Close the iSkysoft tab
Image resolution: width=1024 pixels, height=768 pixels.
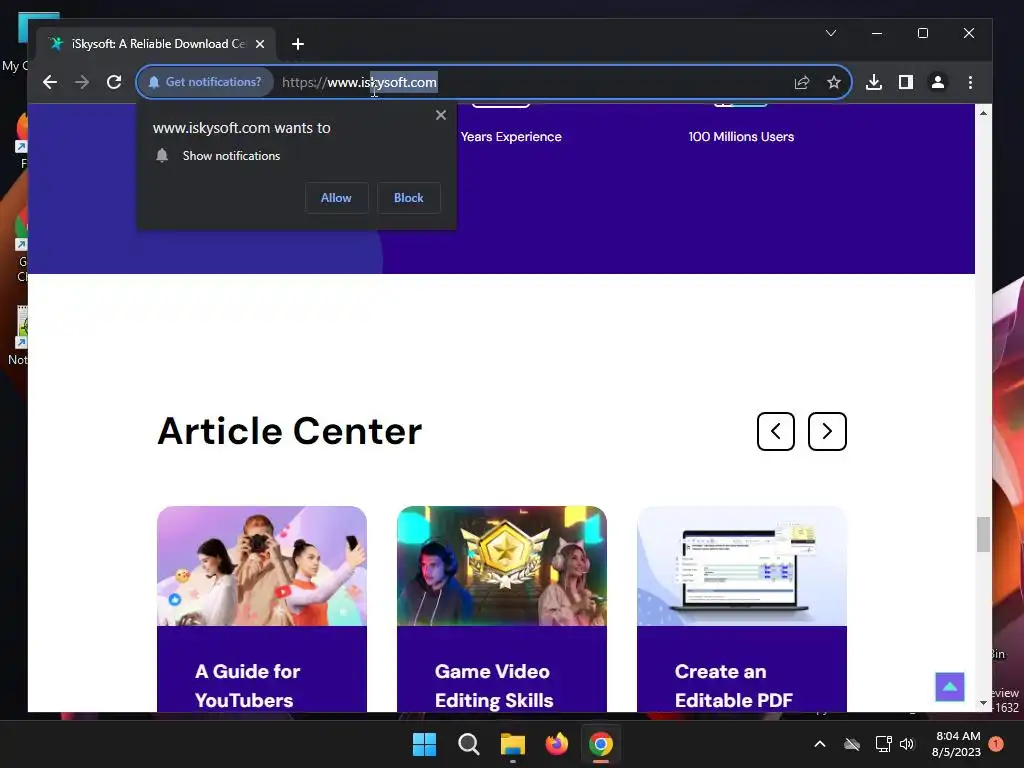[x=260, y=44]
